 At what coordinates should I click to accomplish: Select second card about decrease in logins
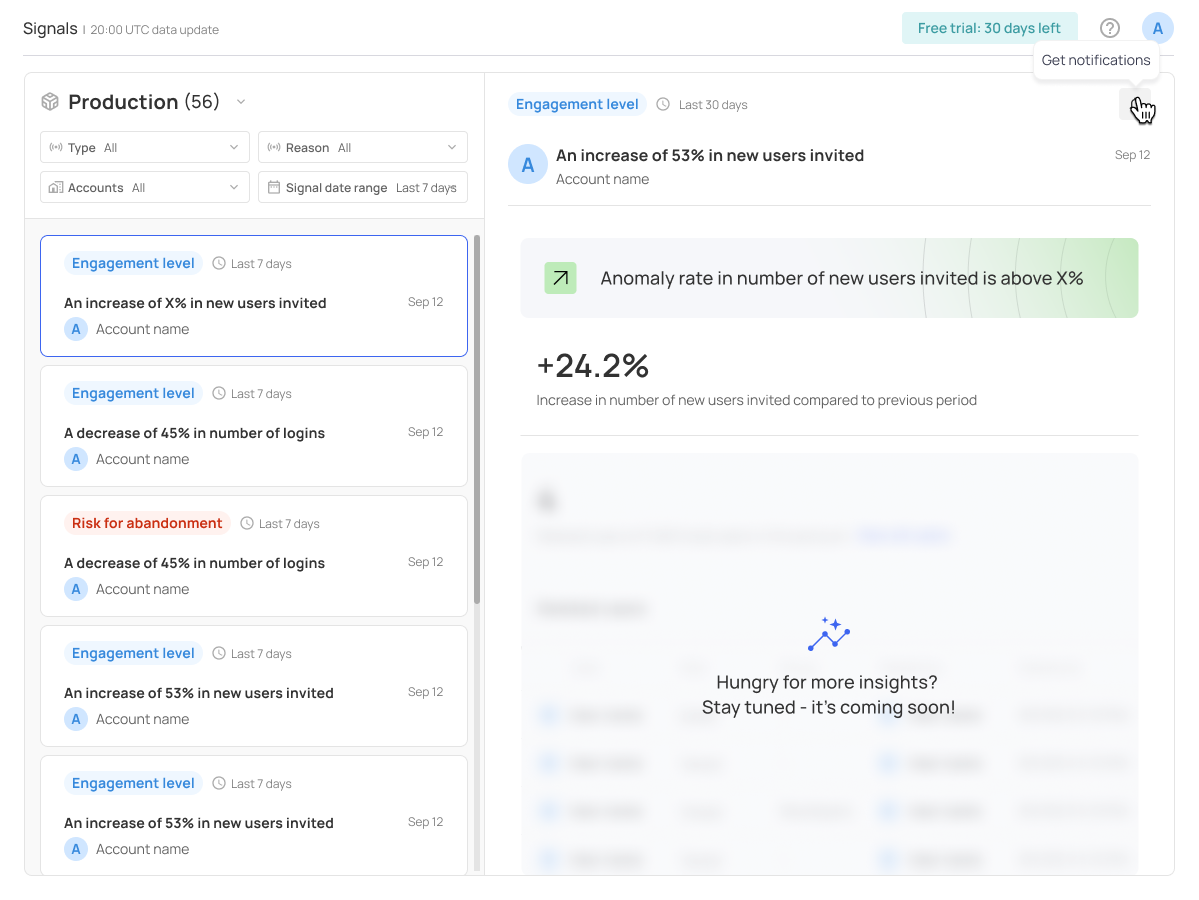coord(254,426)
